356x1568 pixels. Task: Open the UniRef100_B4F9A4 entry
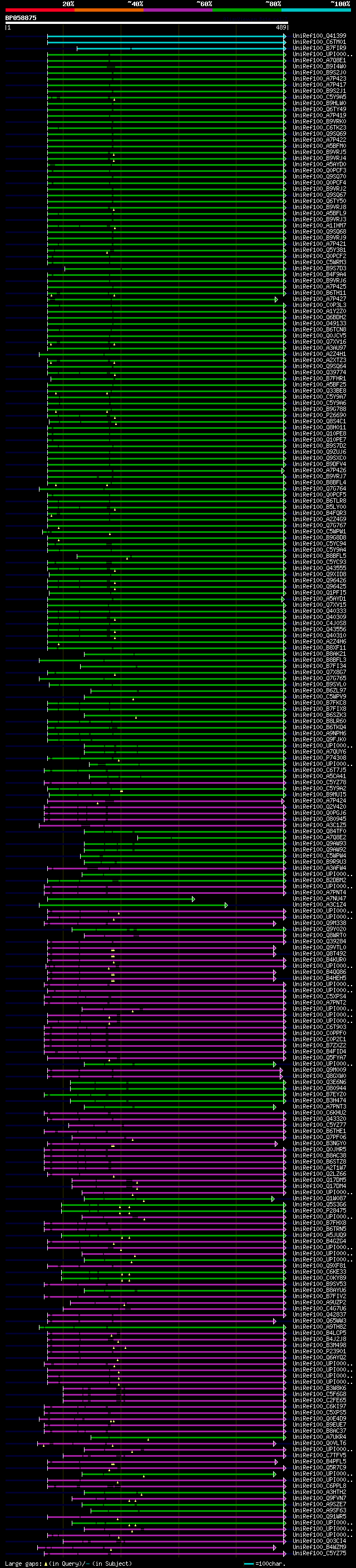319,275
